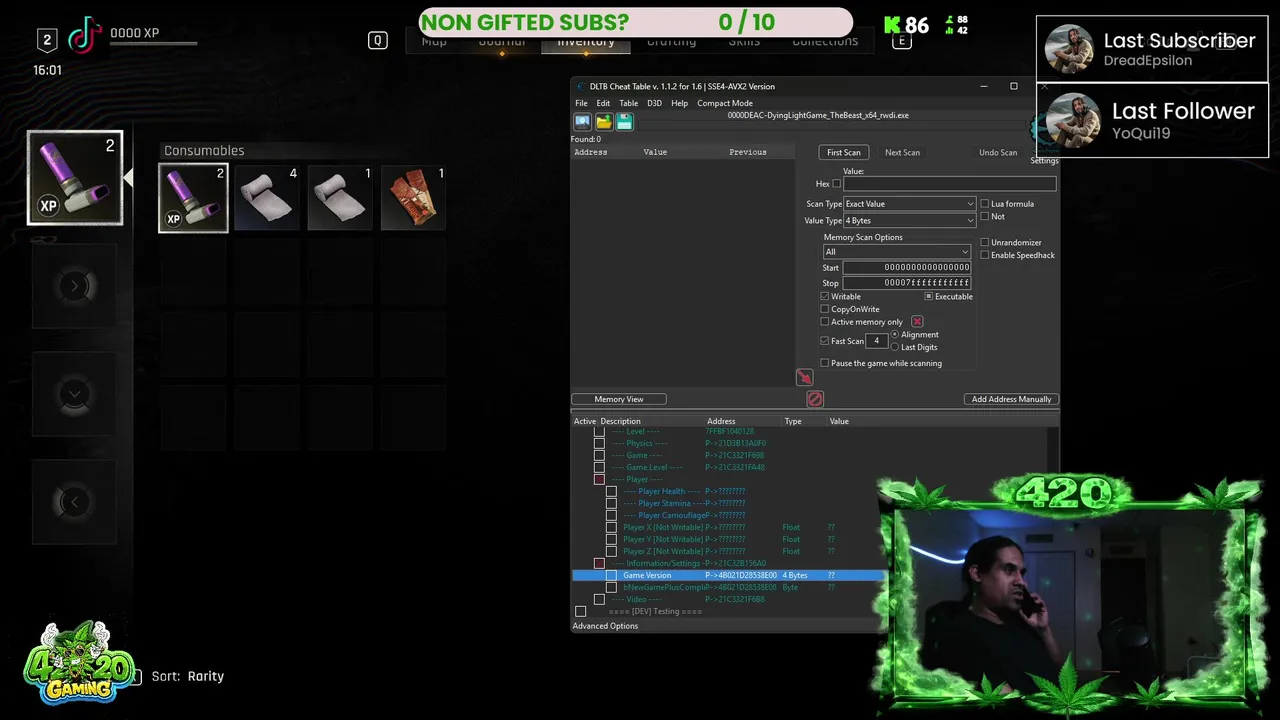Select the Last Digits radio button

point(895,347)
